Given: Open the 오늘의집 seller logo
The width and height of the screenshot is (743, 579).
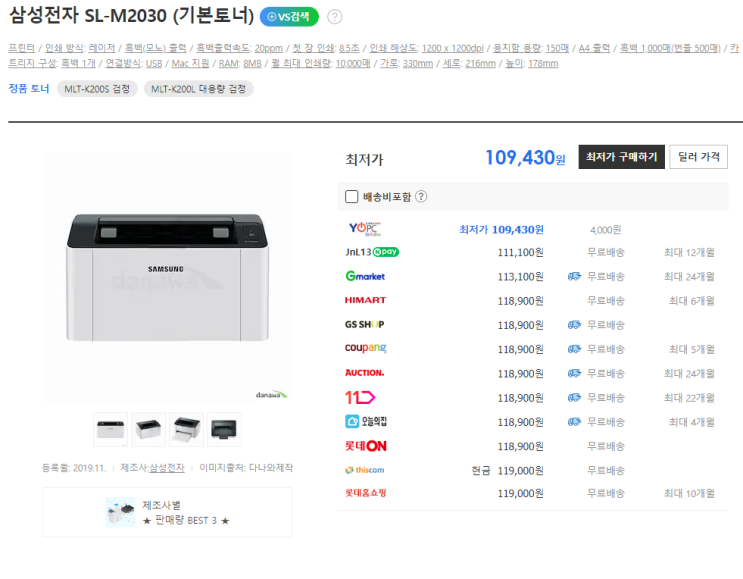Looking at the screenshot, I should [366, 421].
